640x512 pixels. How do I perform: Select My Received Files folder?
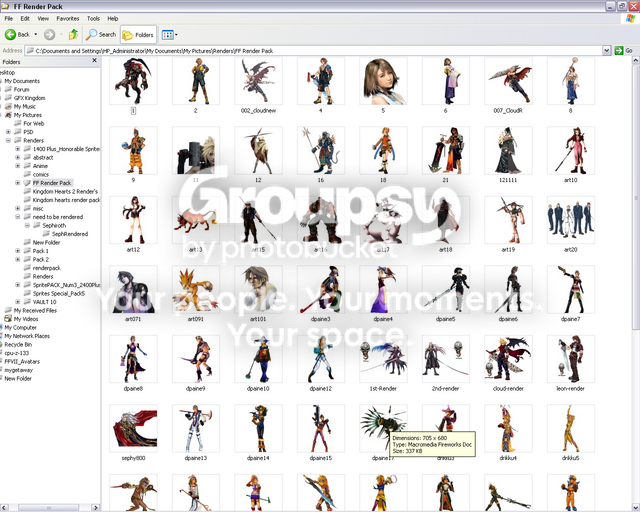35,311
